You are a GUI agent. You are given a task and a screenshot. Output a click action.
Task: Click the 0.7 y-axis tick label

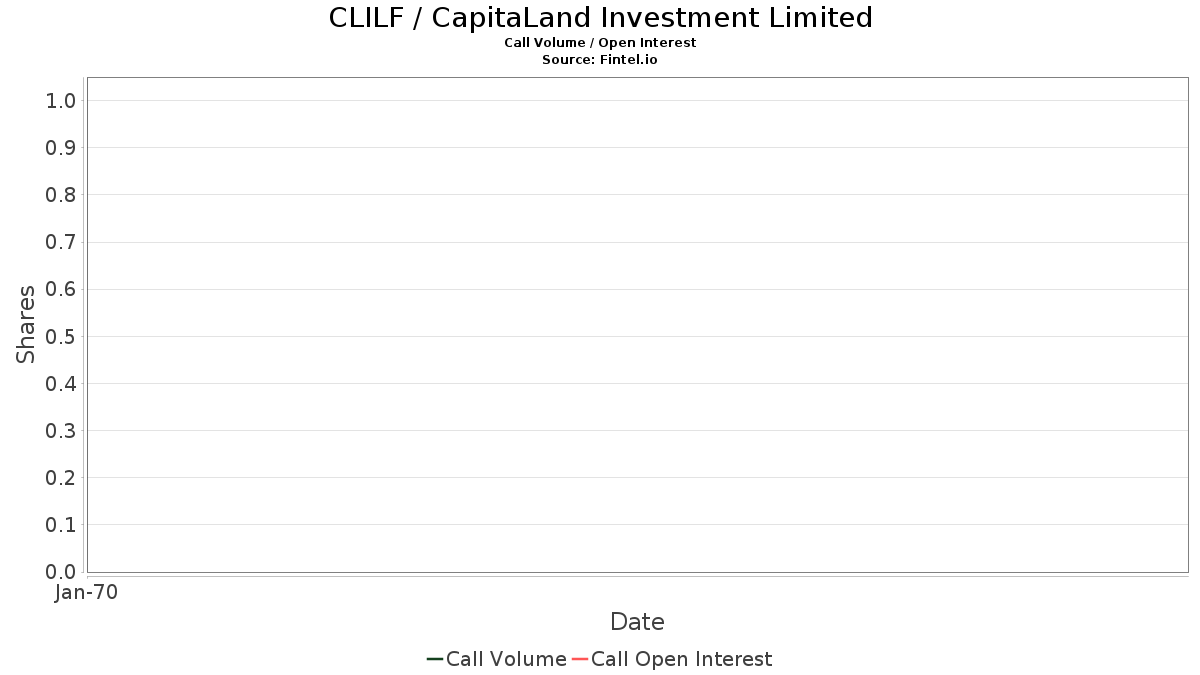coord(61,242)
